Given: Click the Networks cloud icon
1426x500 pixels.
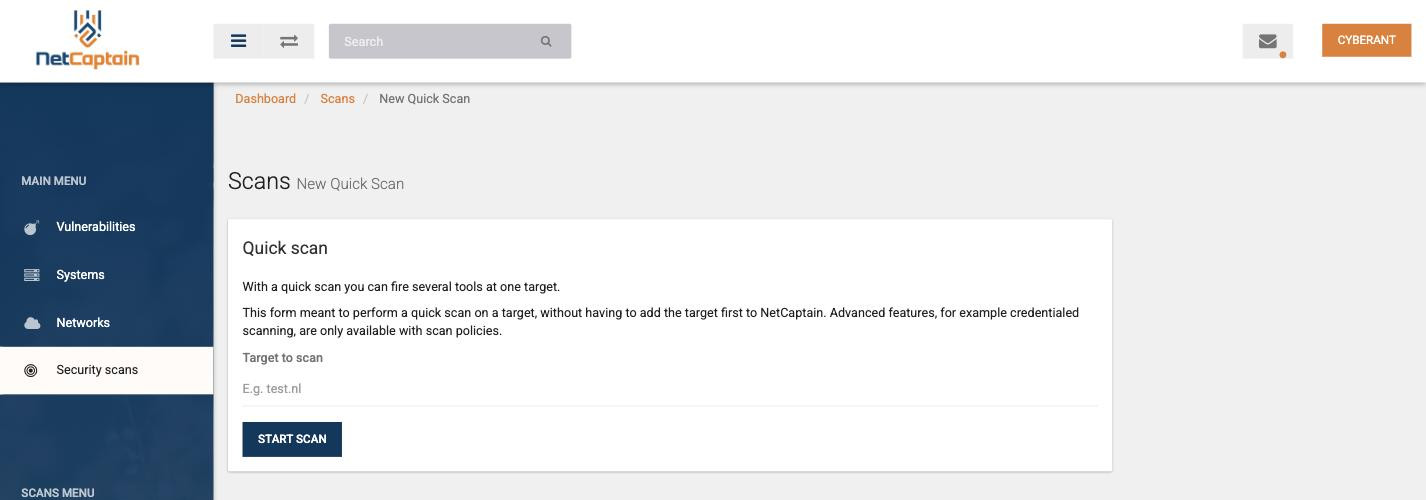Looking at the screenshot, I should click(x=31, y=323).
